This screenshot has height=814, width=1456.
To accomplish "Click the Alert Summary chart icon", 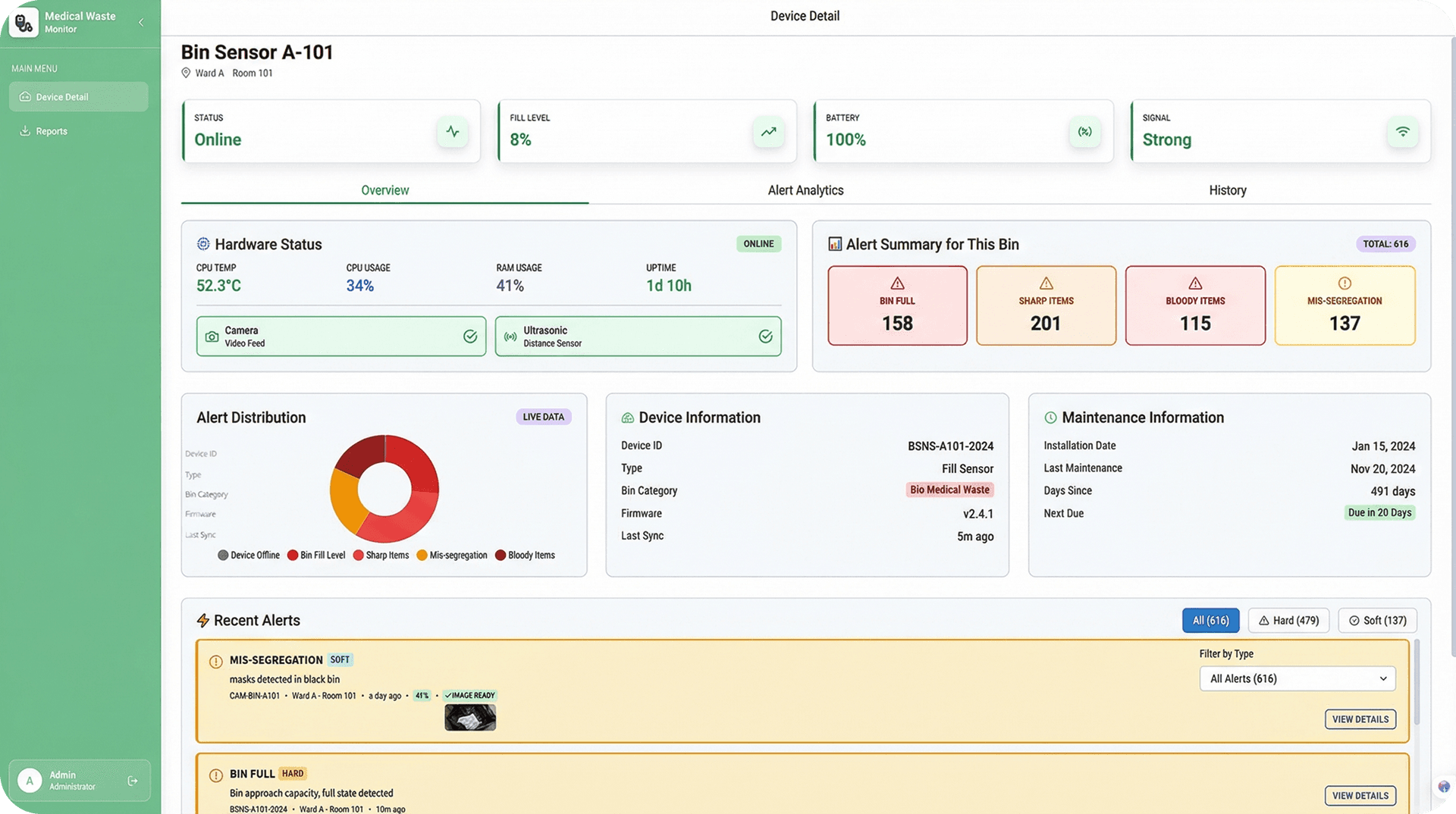I will (835, 244).
